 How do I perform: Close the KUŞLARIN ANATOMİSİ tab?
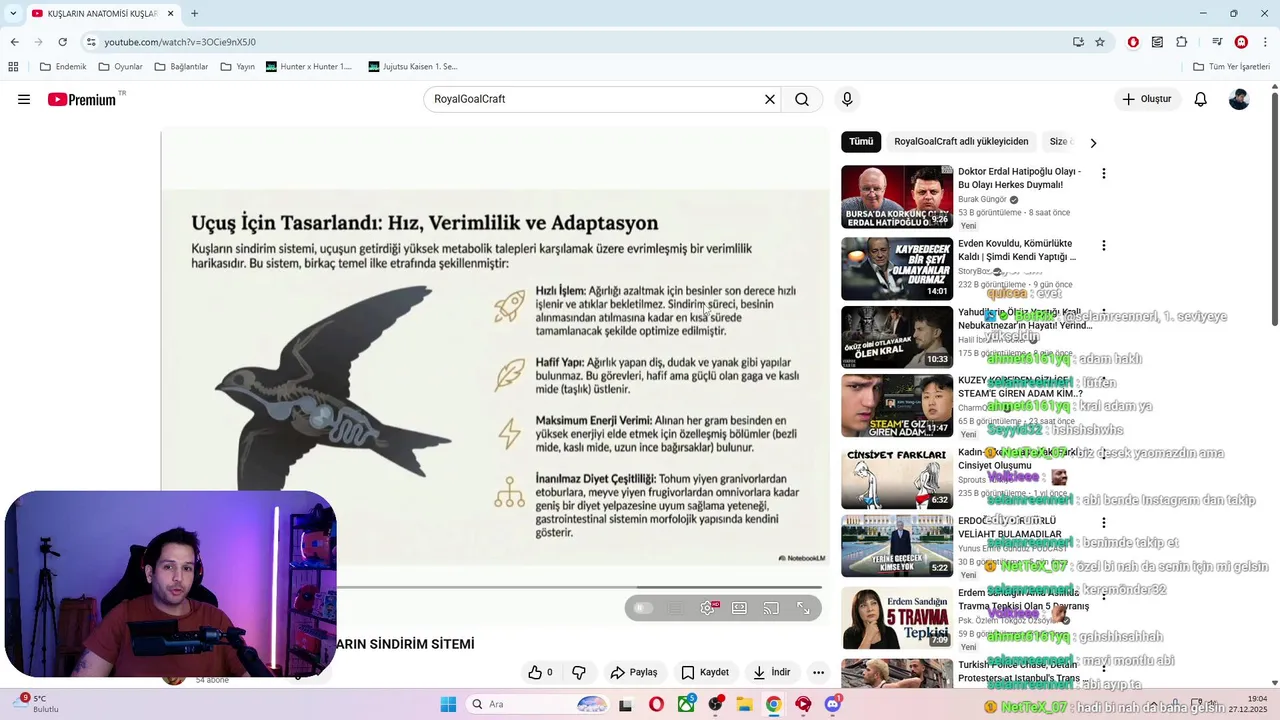(169, 13)
